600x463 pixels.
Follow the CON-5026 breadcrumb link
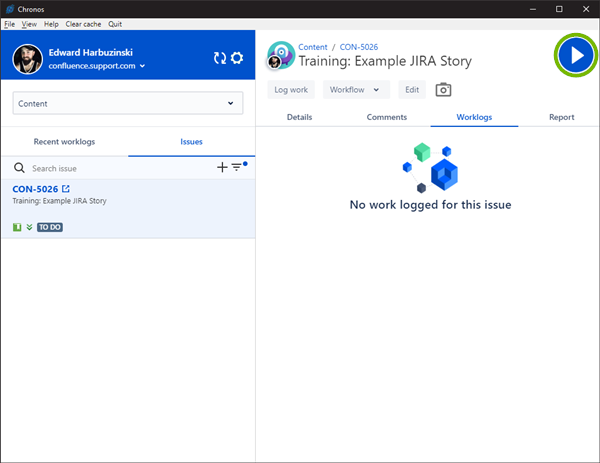[x=359, y=47]
